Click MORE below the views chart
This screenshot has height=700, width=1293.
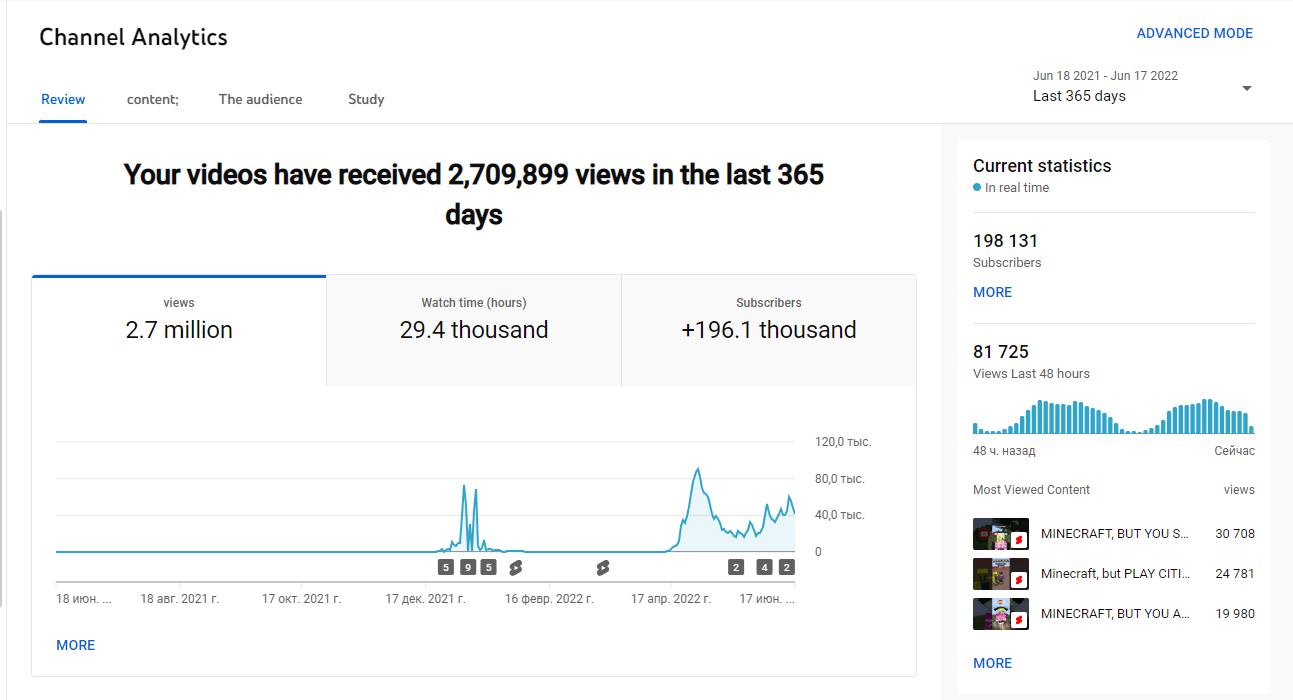coord(76,646)
